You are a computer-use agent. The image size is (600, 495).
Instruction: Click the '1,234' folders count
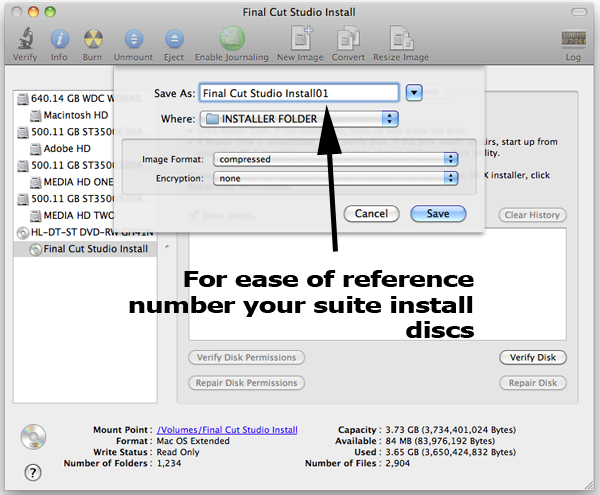[169, 463]
